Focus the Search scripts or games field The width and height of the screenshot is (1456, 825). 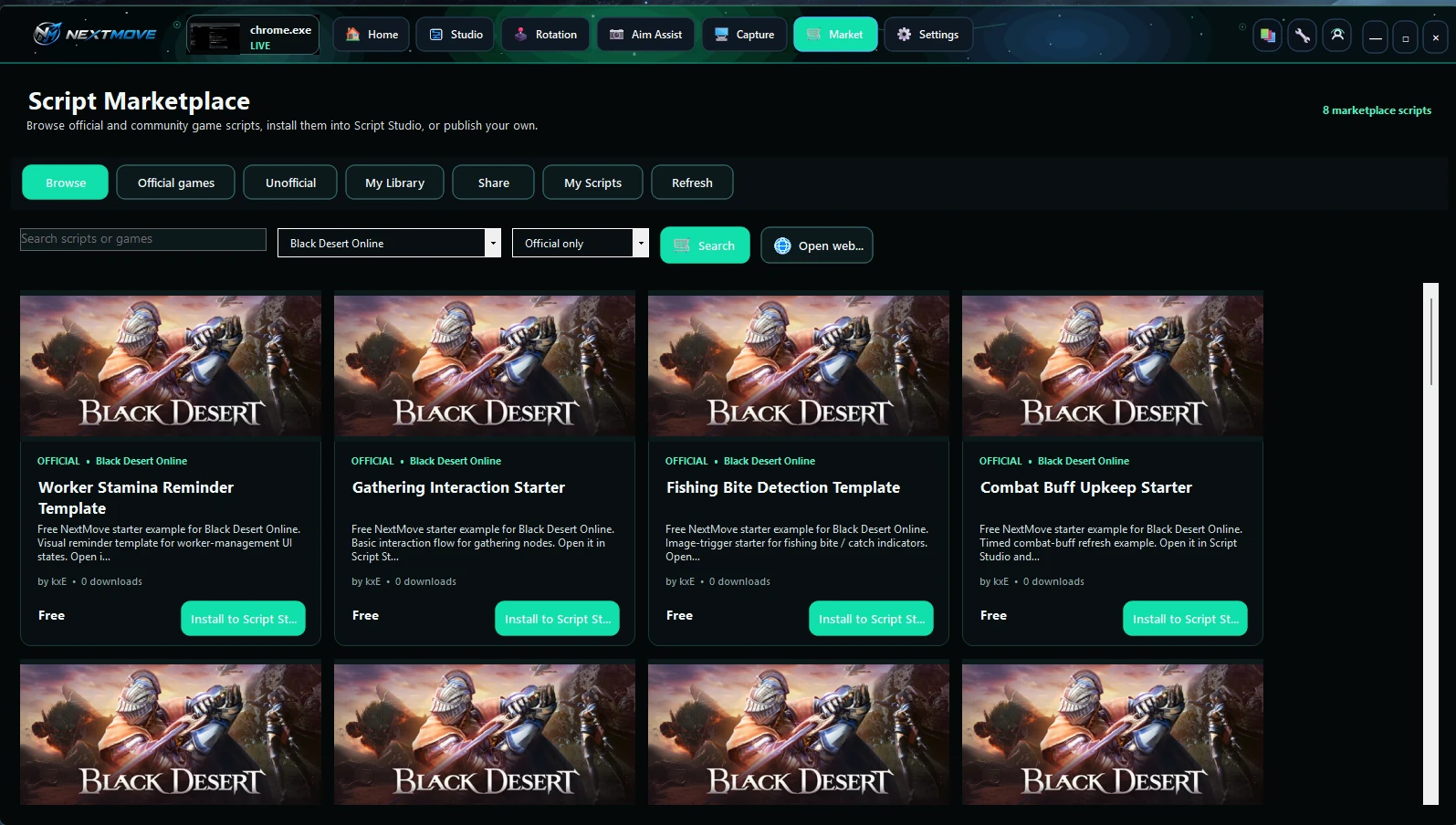point(143,239)
